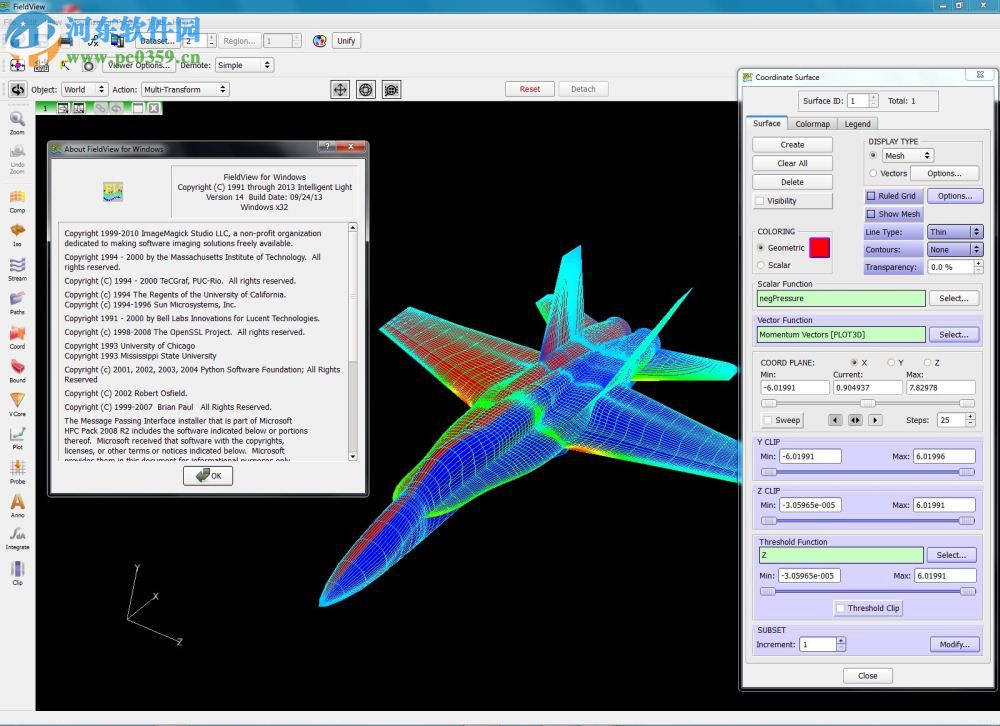This screenshot has height=726, width=1000.
Task: Switch to the Surface tab
Action: [766, 123]
